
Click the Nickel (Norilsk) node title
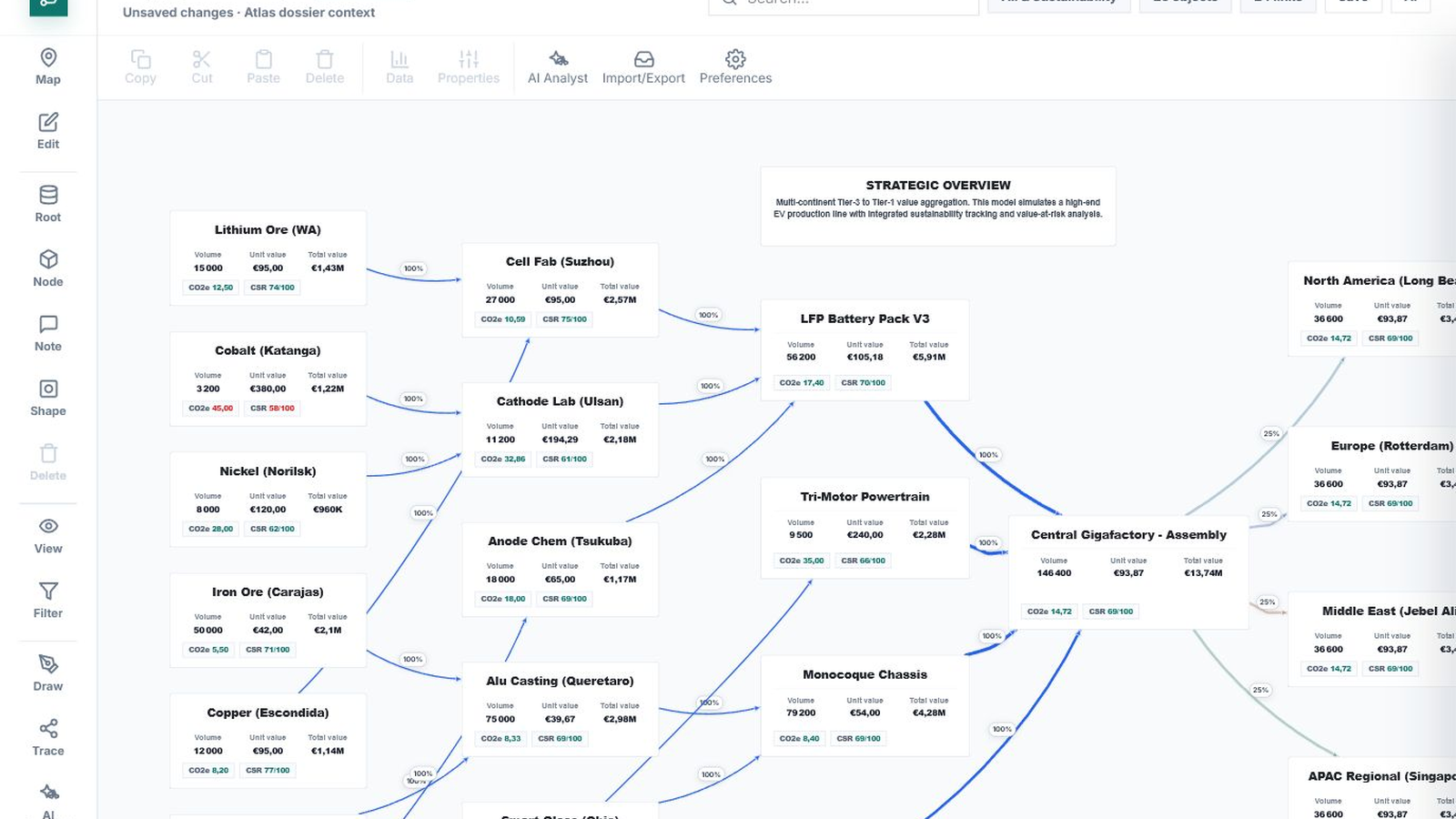[268, 471]
